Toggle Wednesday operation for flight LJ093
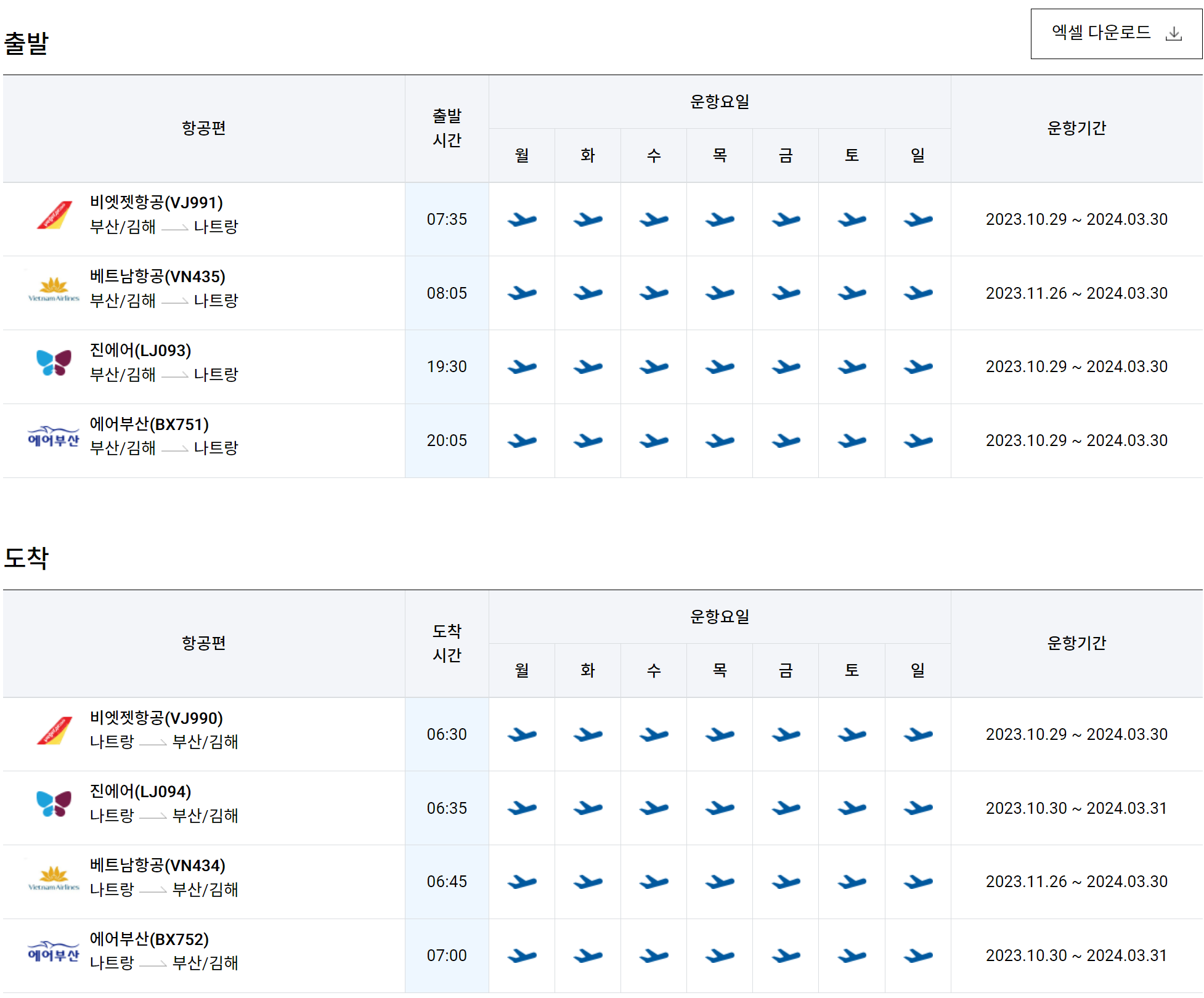The height and width of the screenshot is (998, 1204). (654, 367)
